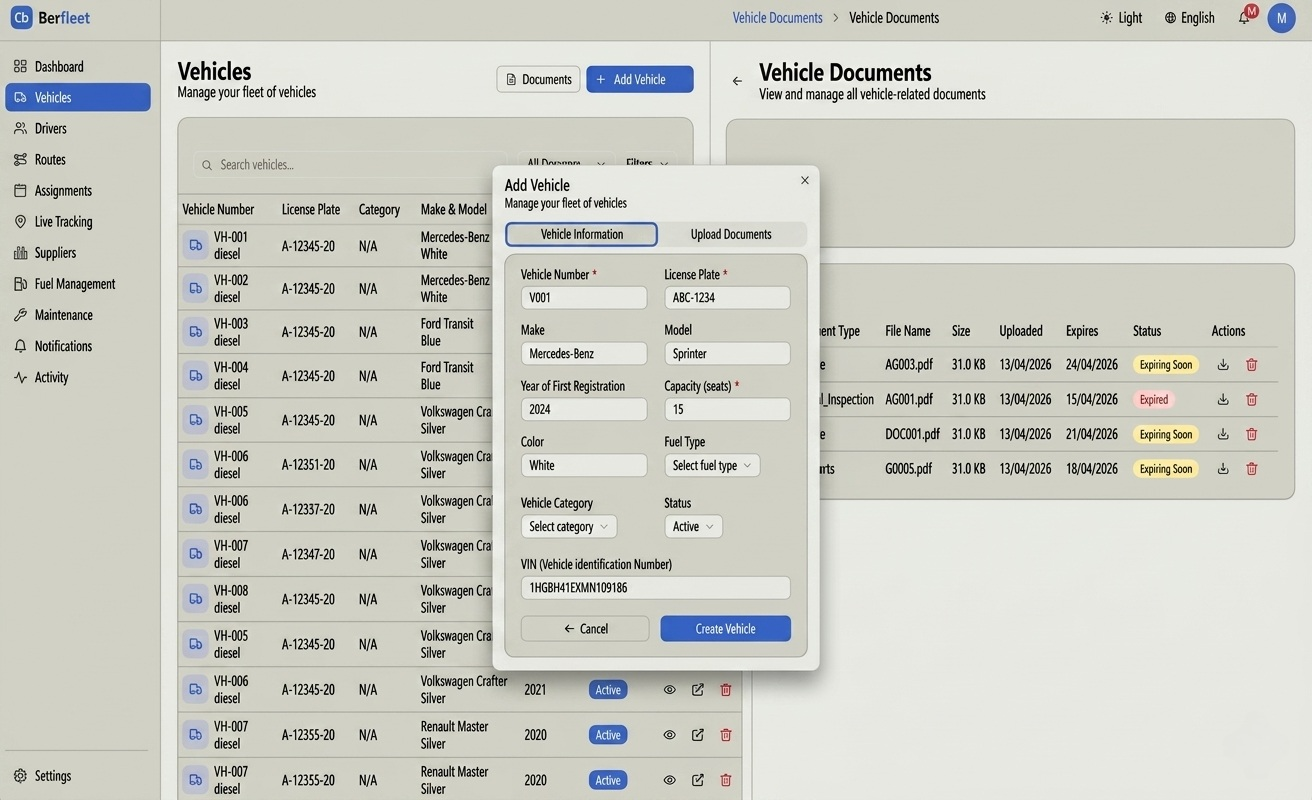Click Cancel in the Add Vehicle dialog

tap(585, 628)
